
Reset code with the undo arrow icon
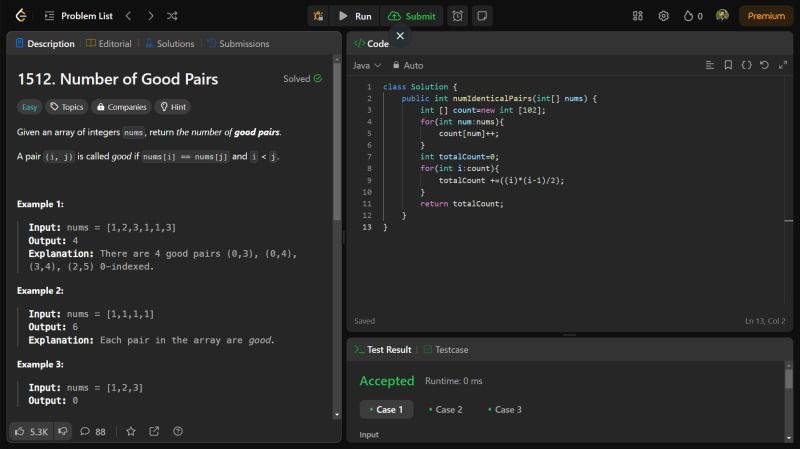[x=765, y=65]
